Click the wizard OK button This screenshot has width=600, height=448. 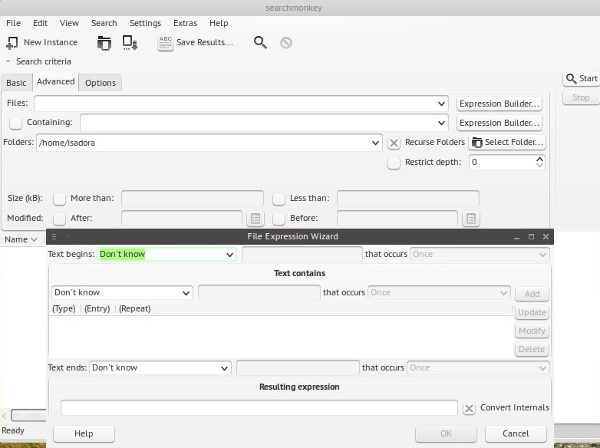[x=446, y=434]
